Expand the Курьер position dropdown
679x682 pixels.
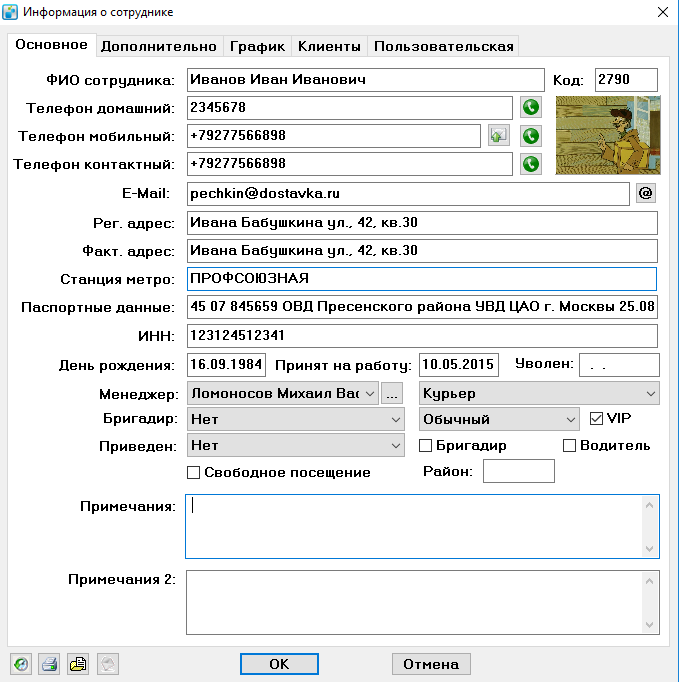tap(539, 393)
